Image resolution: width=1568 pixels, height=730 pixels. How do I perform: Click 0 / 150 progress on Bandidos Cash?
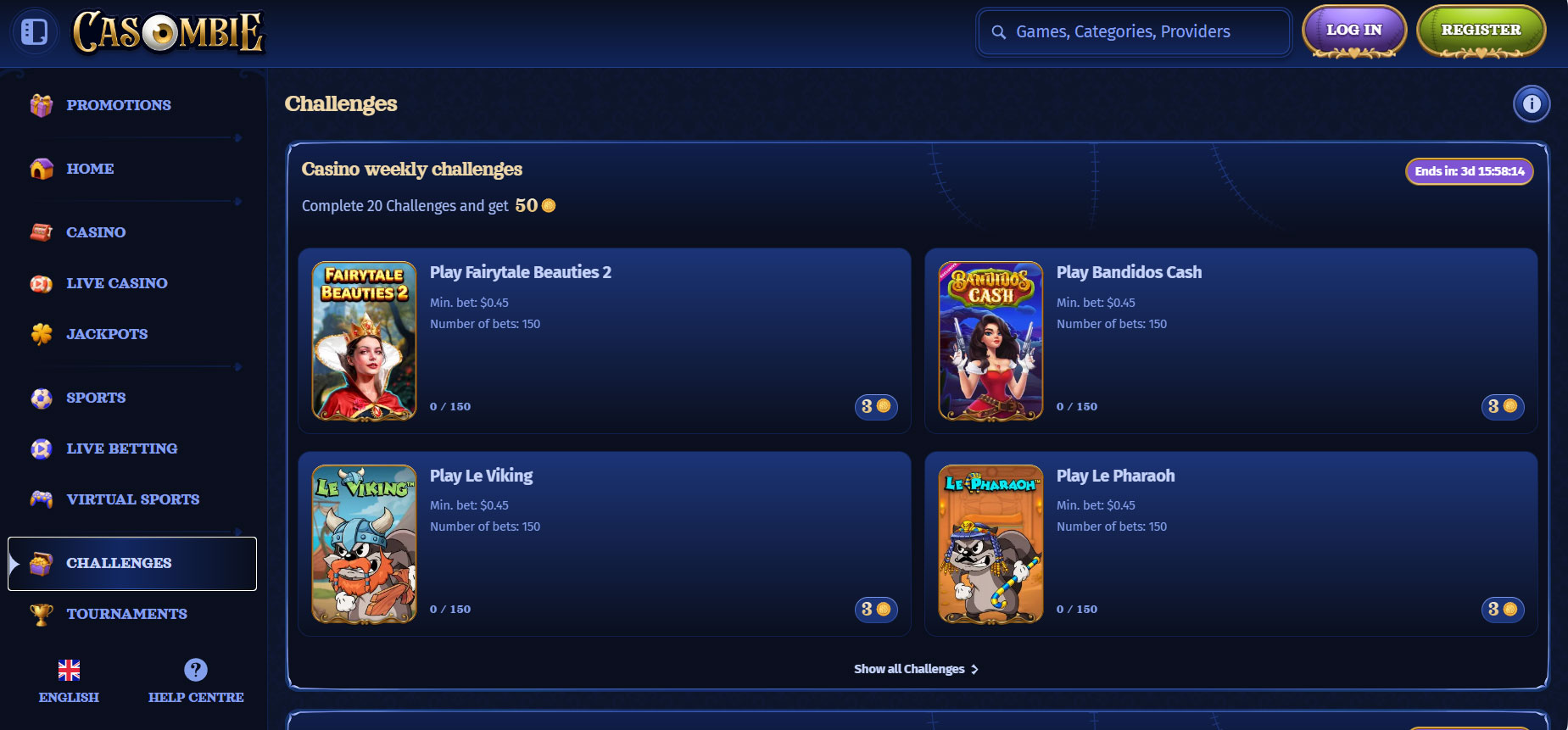pos(1077,407)
